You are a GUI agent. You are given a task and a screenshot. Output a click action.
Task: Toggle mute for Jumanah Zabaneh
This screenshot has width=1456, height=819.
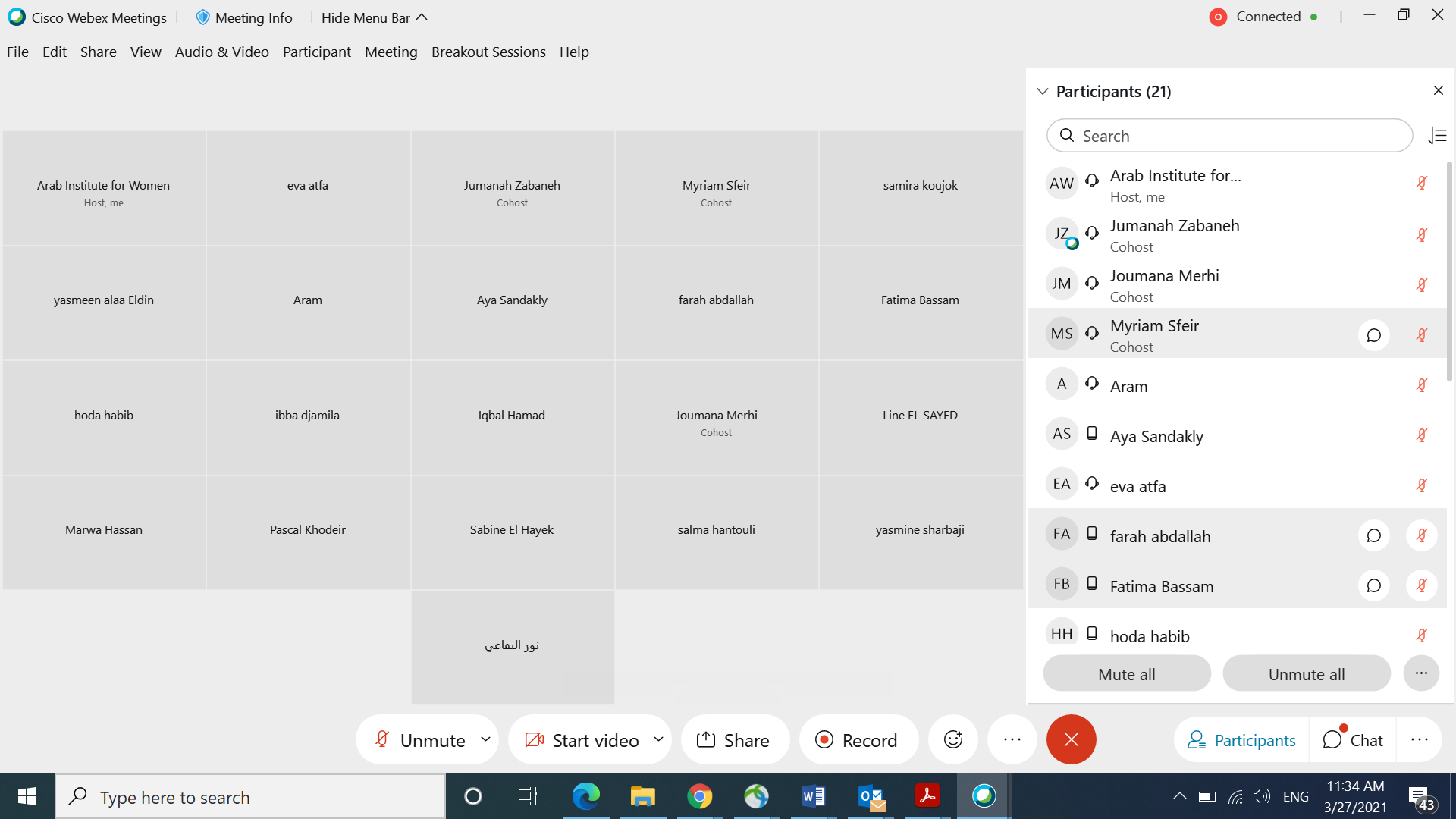(x=1422, y=234)
